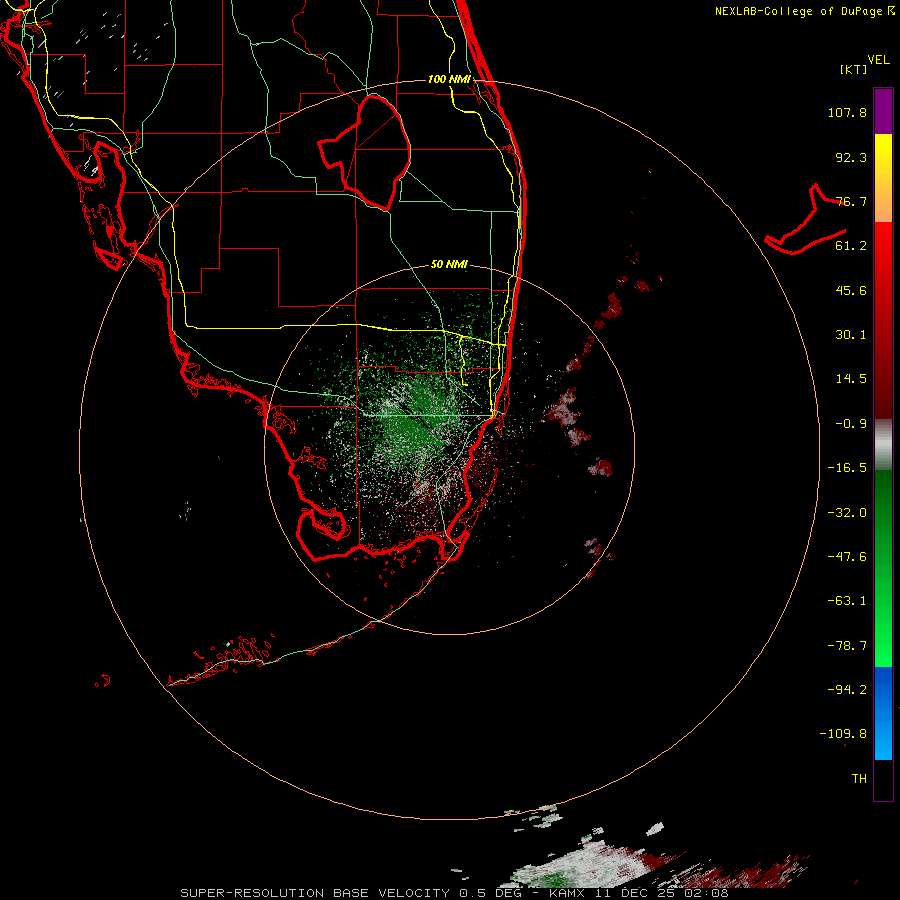The image size is (900, 900).
Task: Click the -78.7 legend value
Action: pos(847,646)
